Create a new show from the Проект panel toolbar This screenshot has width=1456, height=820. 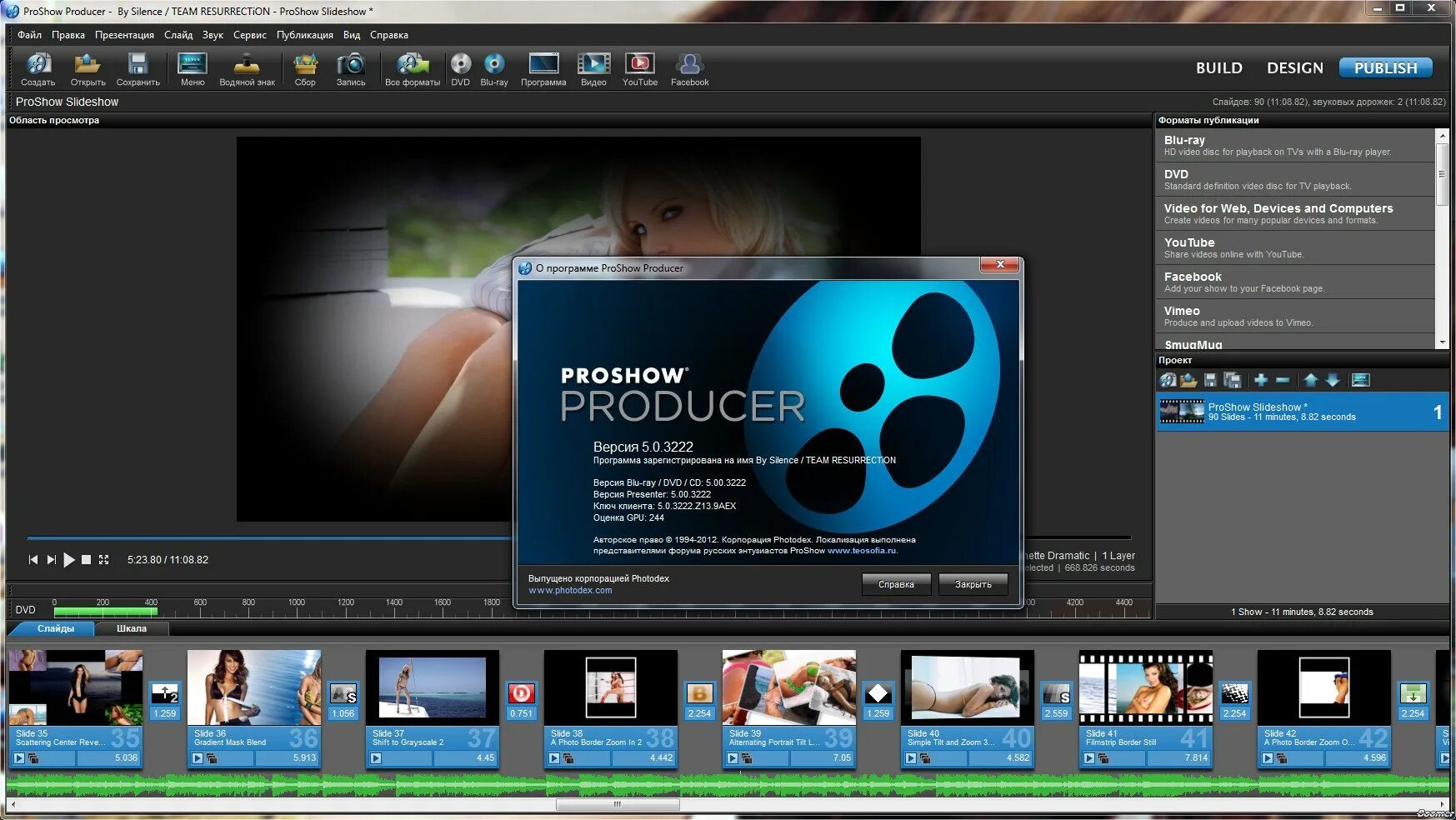pyautogui.click(x=1168, y=380)
